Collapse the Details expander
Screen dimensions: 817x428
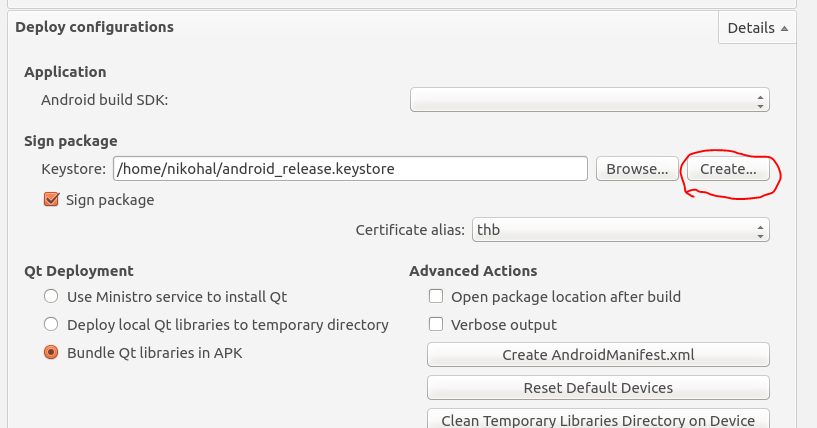756,28
